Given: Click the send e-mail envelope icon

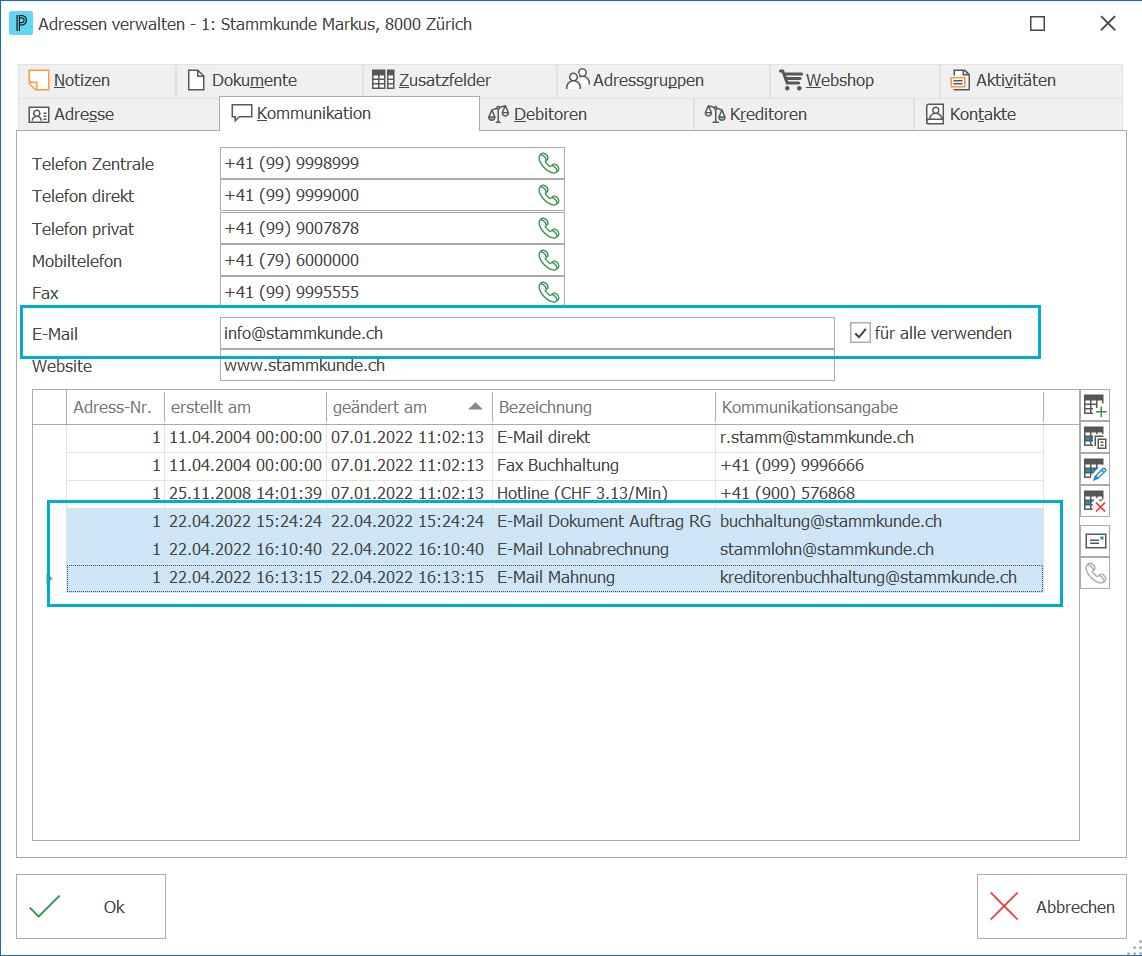Looking at the screenshot, I should click(x=1095, y=542).
